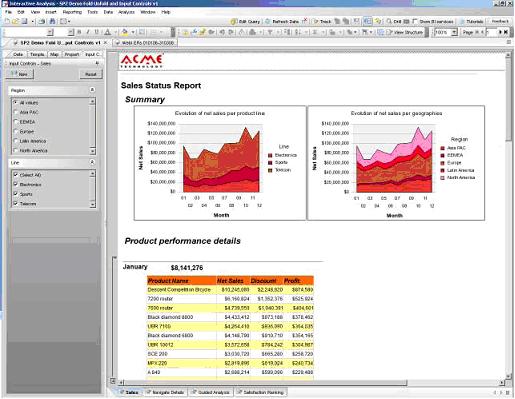Click the Edit Query toolbar icon
Screen dimensions: 515x399
[x=245, y=21]
